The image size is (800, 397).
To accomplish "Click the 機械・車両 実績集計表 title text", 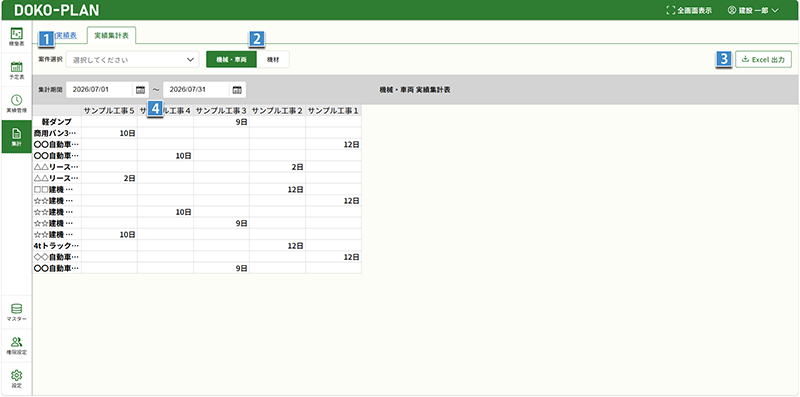I will pyautogui.click(x=415, y=90).
